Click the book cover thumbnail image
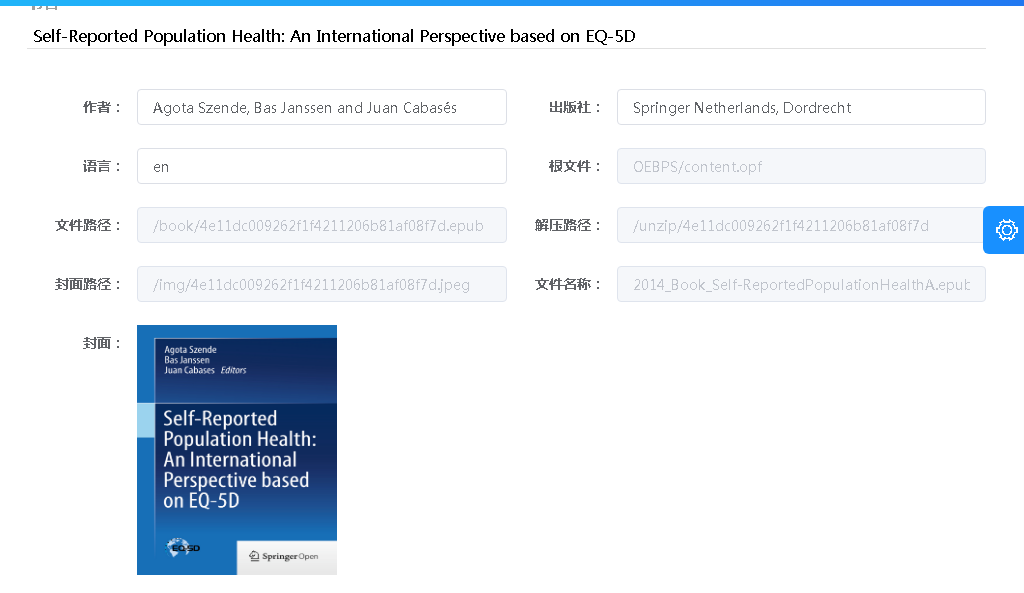The height and width of the screenshot is (593, 1024). point(237,450)
